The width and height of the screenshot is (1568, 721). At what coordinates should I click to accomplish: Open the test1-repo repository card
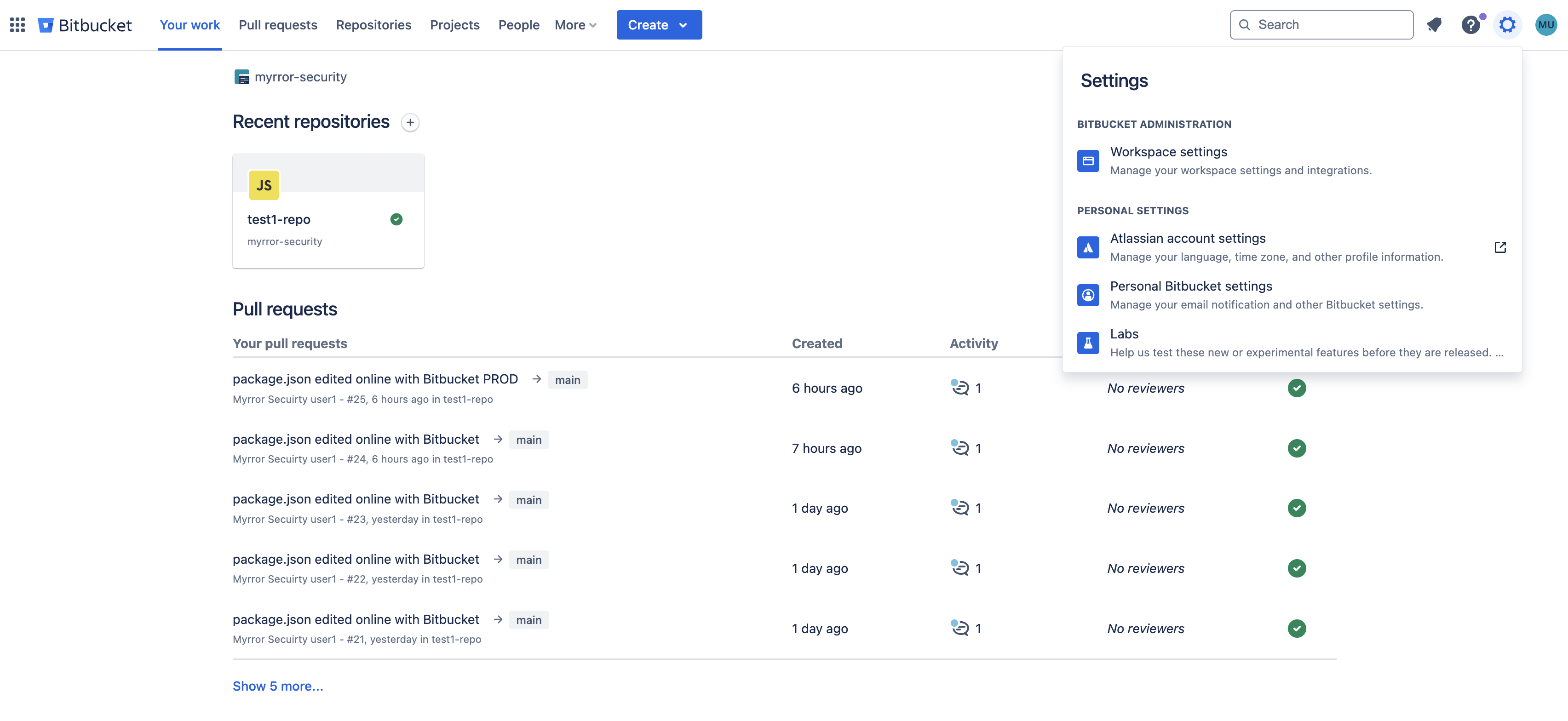(328, 211)
